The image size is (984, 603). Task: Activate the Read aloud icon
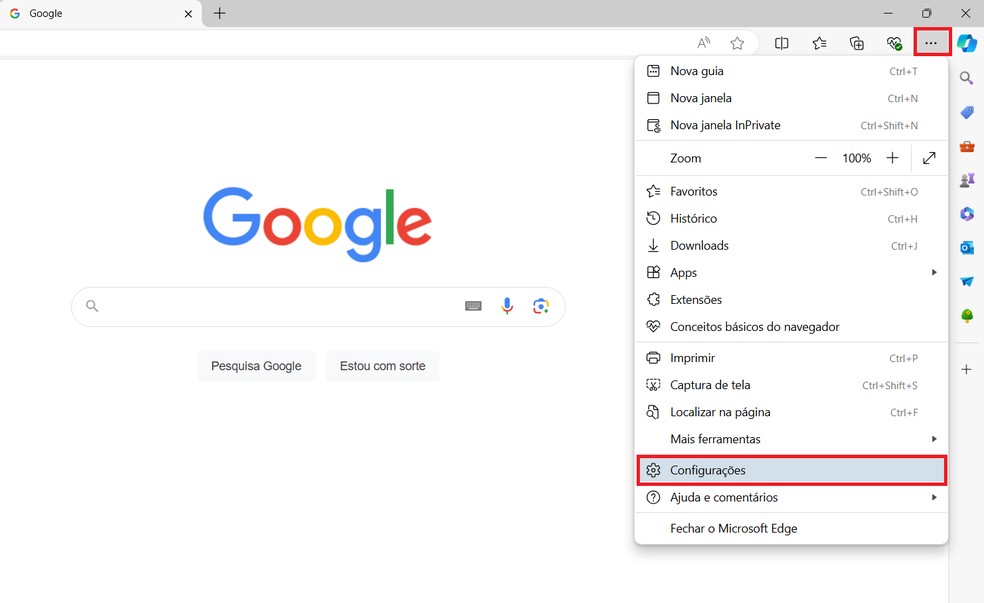pos(703,43)
